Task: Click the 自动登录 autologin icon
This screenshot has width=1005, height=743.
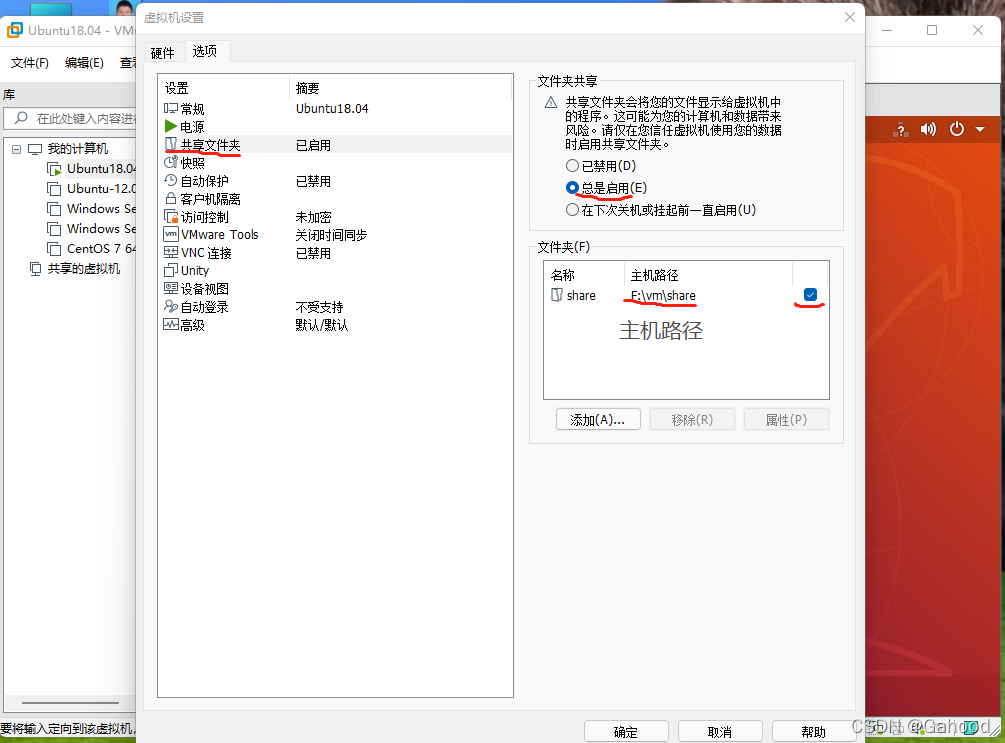Action: [170, 306]
